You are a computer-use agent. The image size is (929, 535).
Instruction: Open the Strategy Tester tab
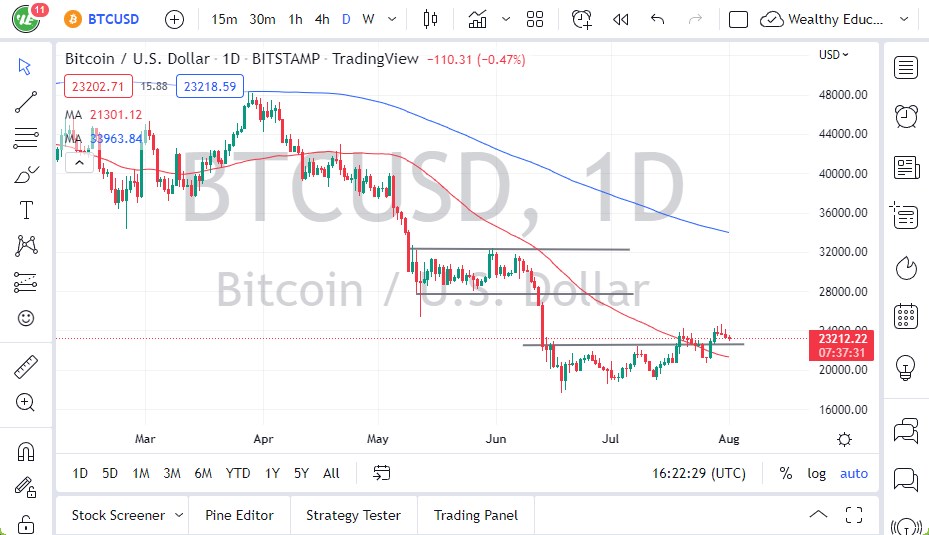coord(353,515)
